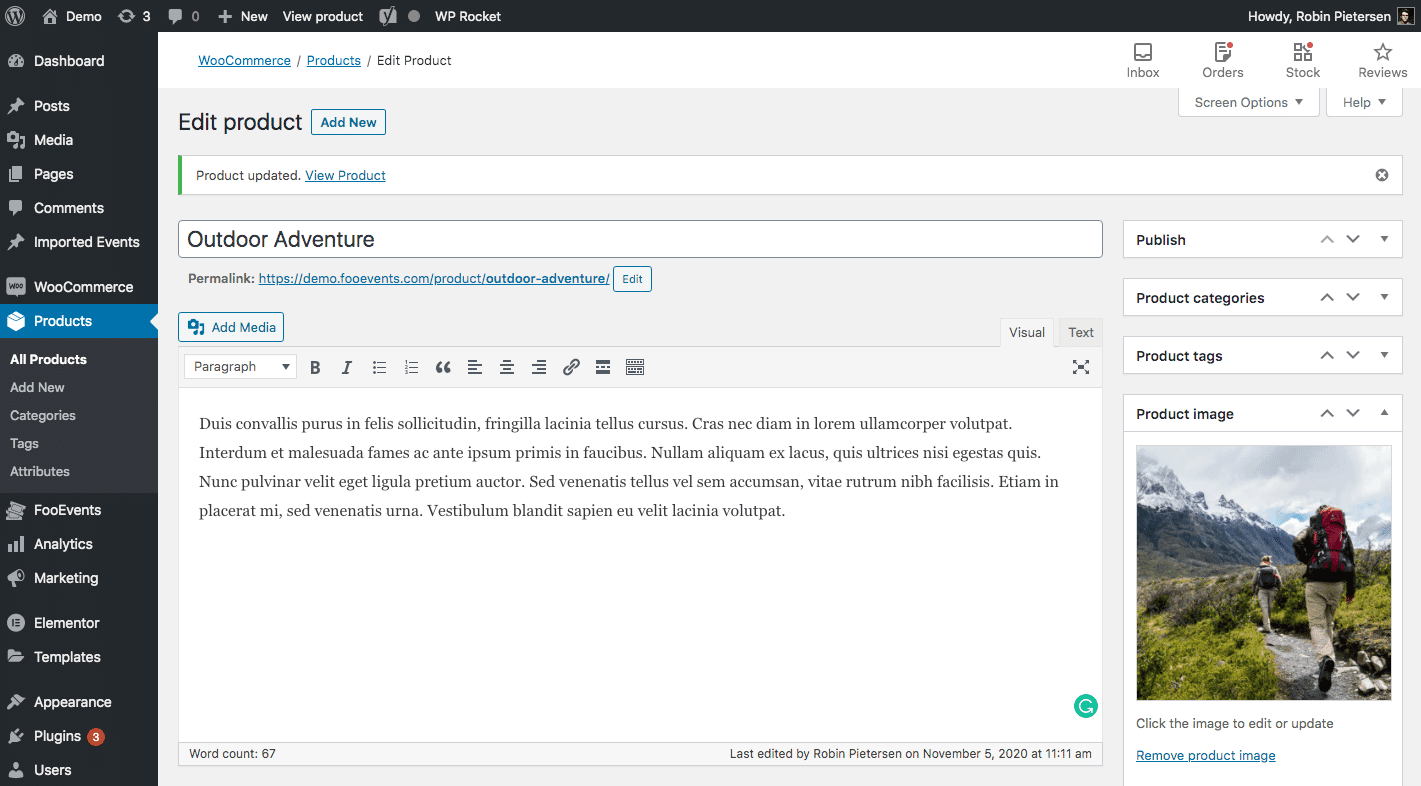1421x786 pixels.
Task: Open the Stock activity panel icon
Action: pyautogui.click(x=1302, y=60)
